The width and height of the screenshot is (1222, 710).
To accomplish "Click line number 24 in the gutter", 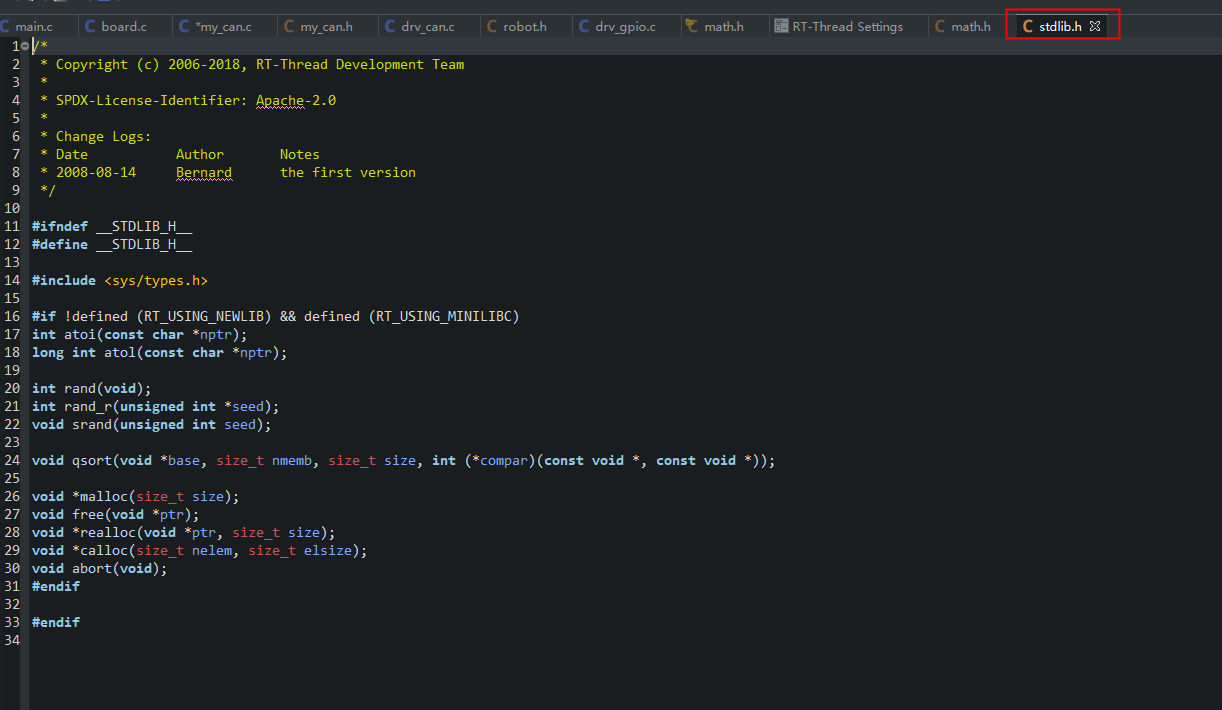I will click(x=12, y=460).
